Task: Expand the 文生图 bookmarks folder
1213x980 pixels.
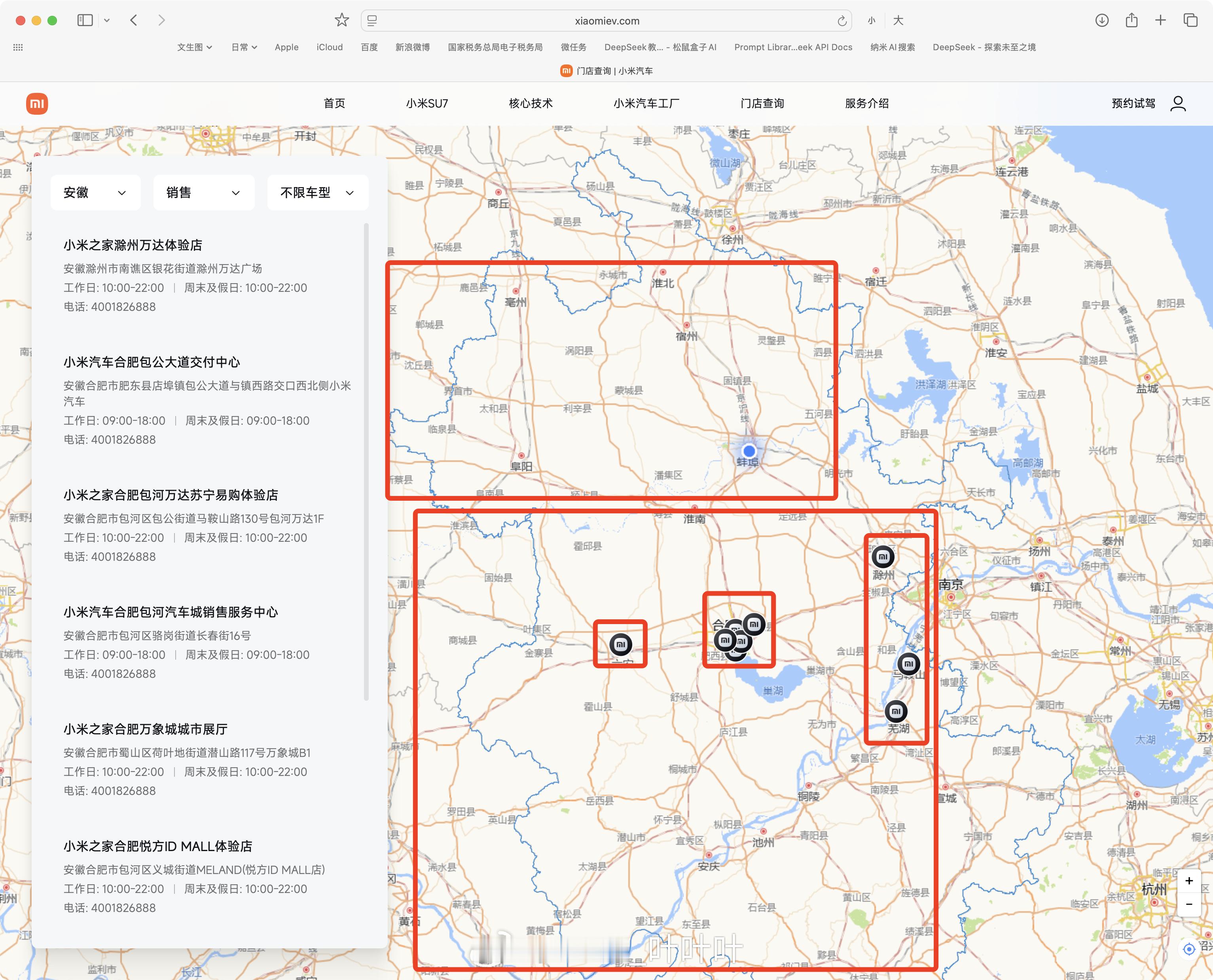Action: (194, 47)
